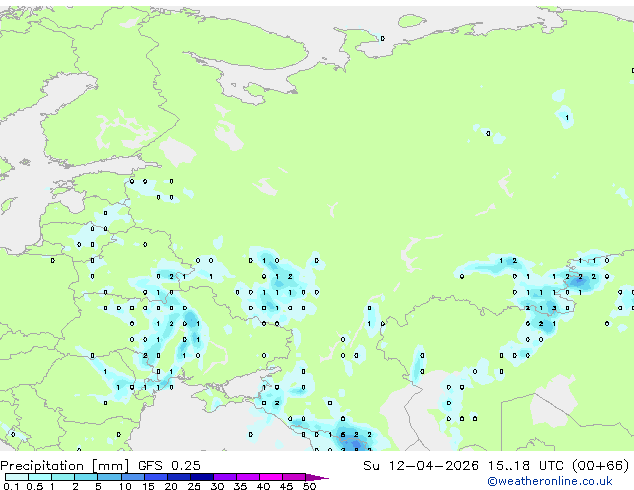634x490 pixels.
Task: Click the "15" legend scale label
Action: point(148,486)
